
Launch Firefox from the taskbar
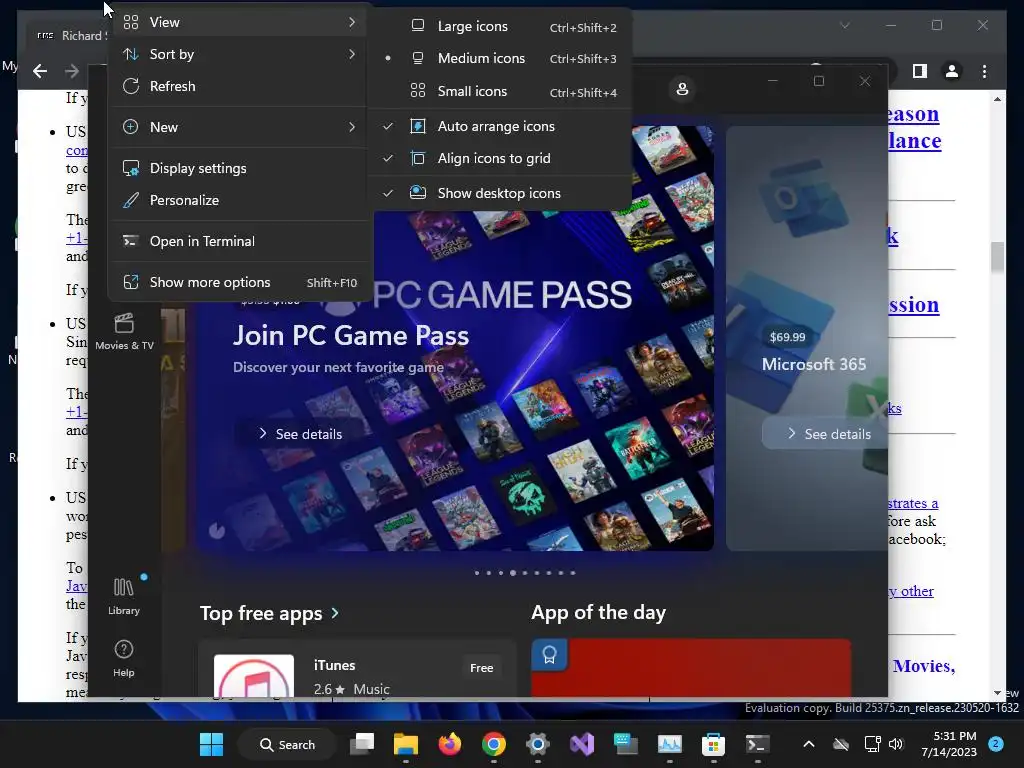click(449, 744)
